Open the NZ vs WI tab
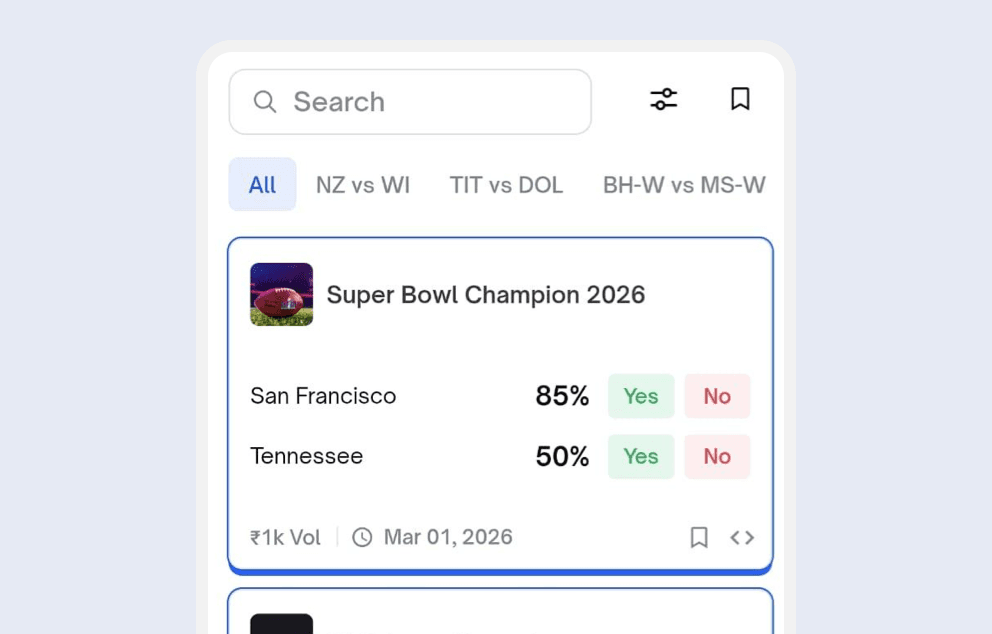The image size is (992, 634). coord(363,184)
